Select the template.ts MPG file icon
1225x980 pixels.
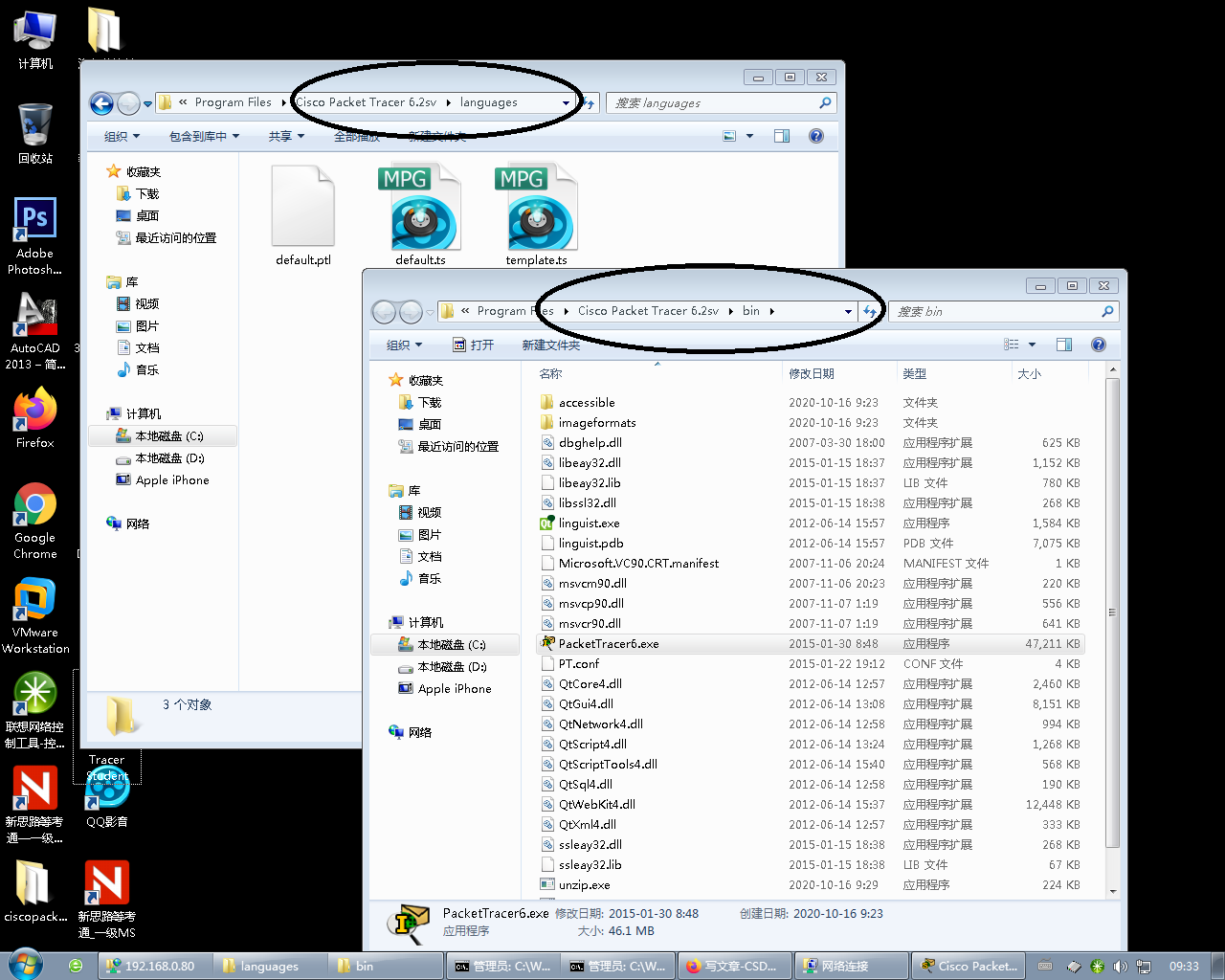point(536,215)
